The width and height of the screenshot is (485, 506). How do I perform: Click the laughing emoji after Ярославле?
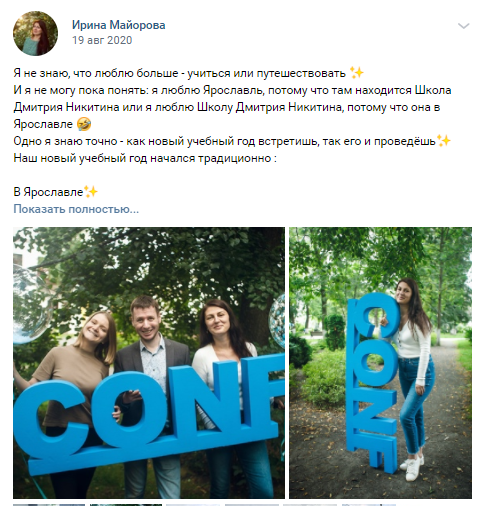pyautogui.click(x=84, y=124)
